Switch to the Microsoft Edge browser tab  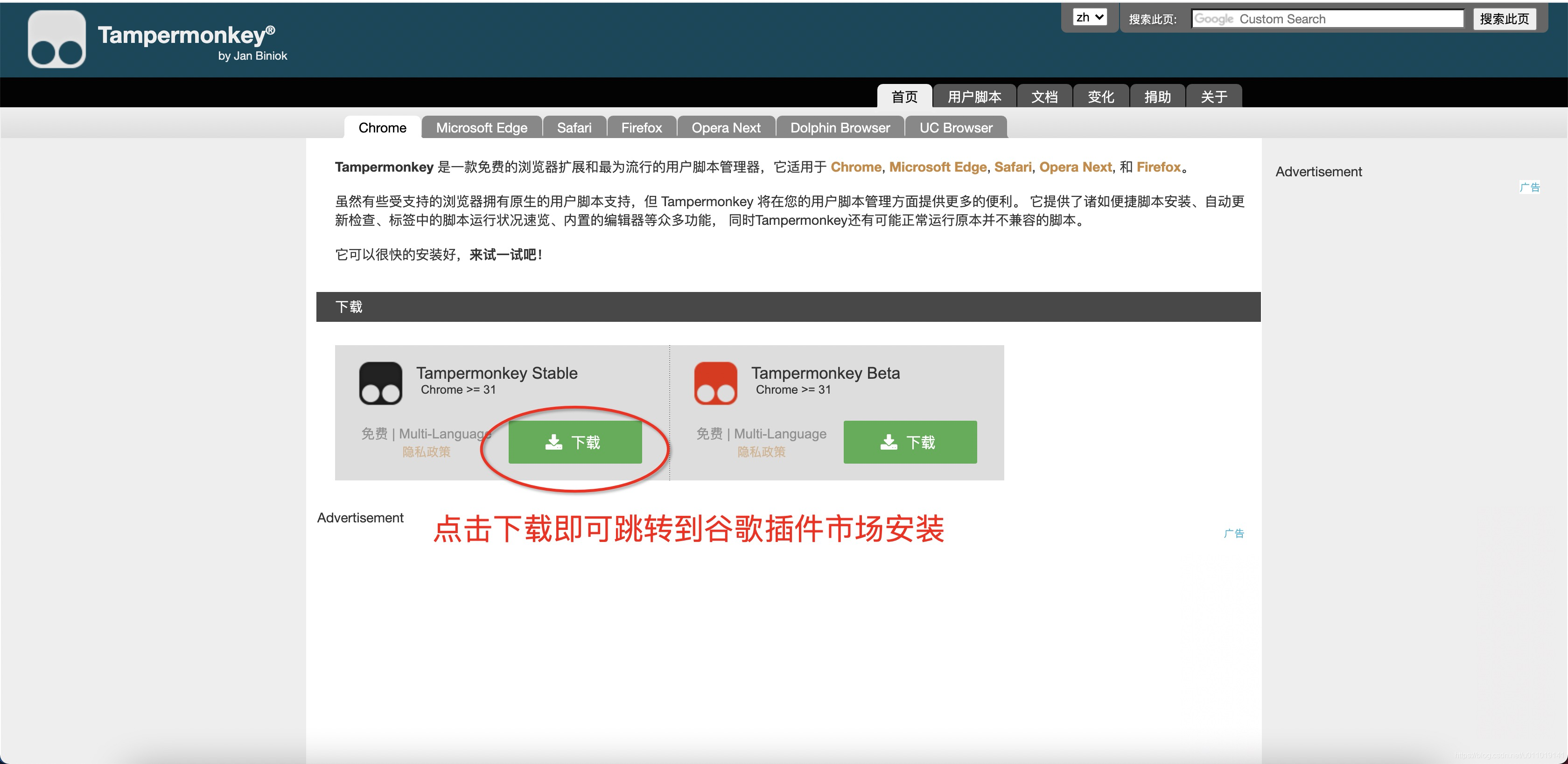[482, 128]
